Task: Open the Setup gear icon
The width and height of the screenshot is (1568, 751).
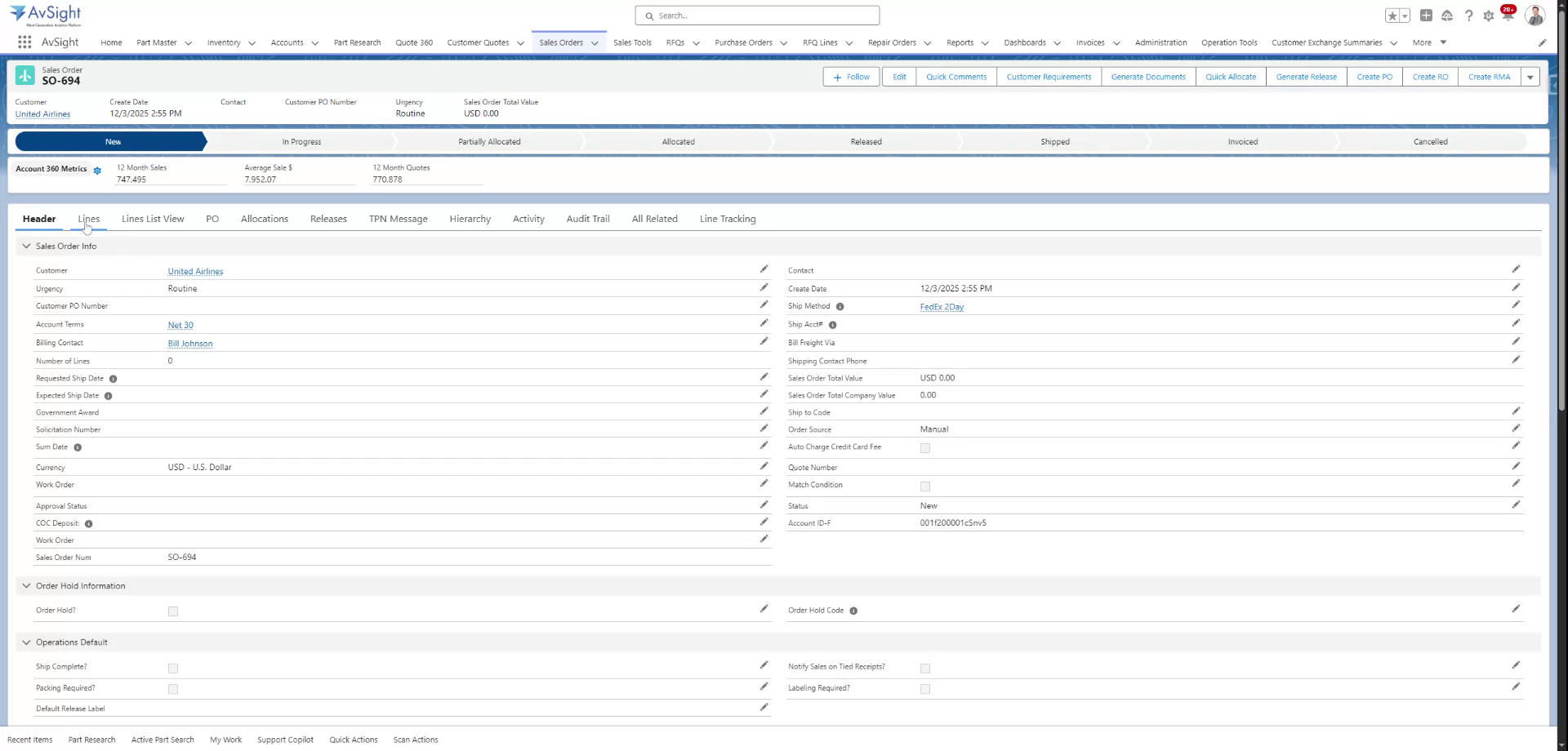Action: click(x=1488, y=16)
